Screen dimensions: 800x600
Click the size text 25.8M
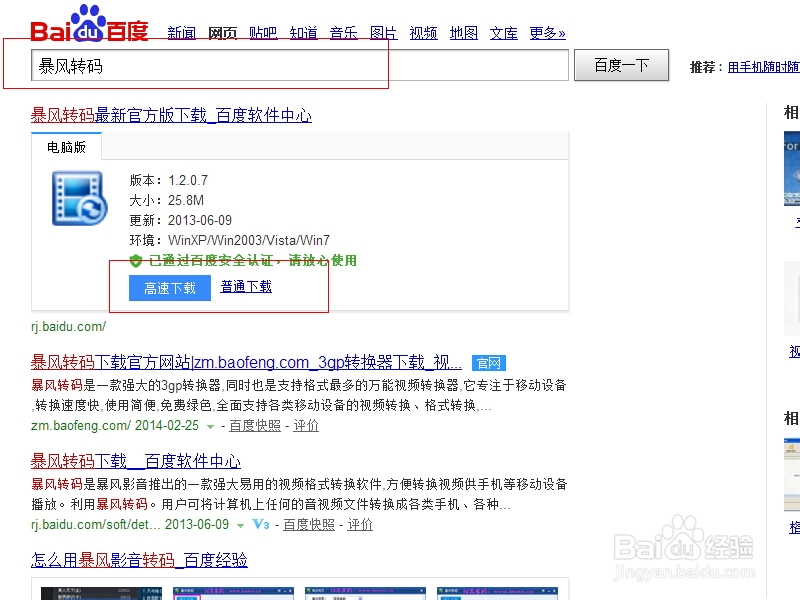pyautogui.click(x=186, y=200)
